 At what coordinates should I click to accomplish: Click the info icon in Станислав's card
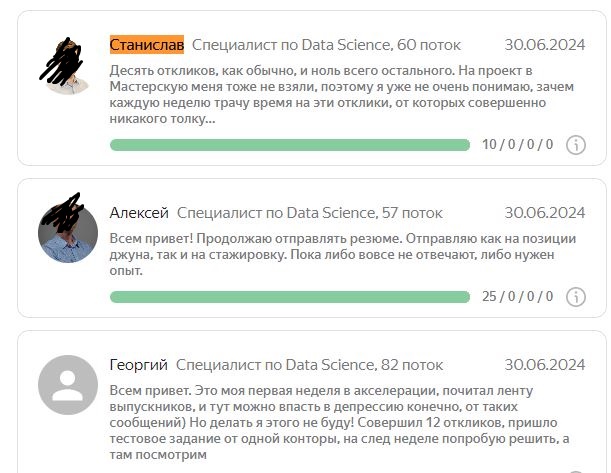(575, 145)
